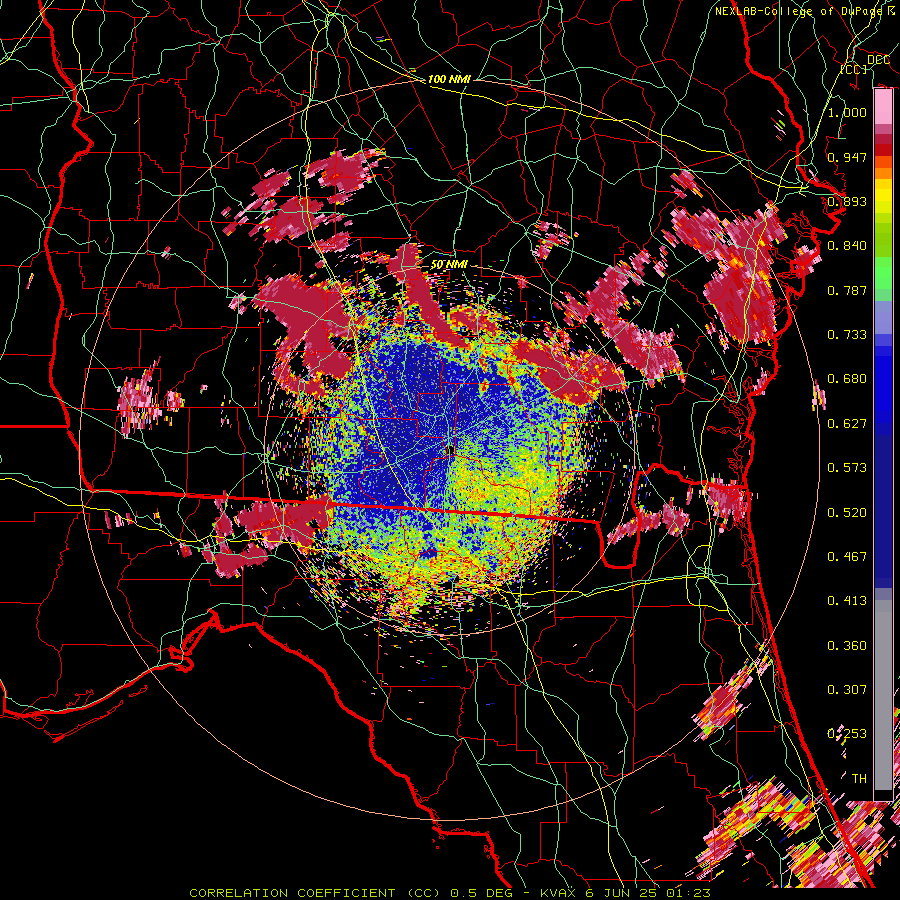Click the 0.787 value on the scale
This screenshot has height=900, width=900.
pyautogui.click(x=847, y=290)
